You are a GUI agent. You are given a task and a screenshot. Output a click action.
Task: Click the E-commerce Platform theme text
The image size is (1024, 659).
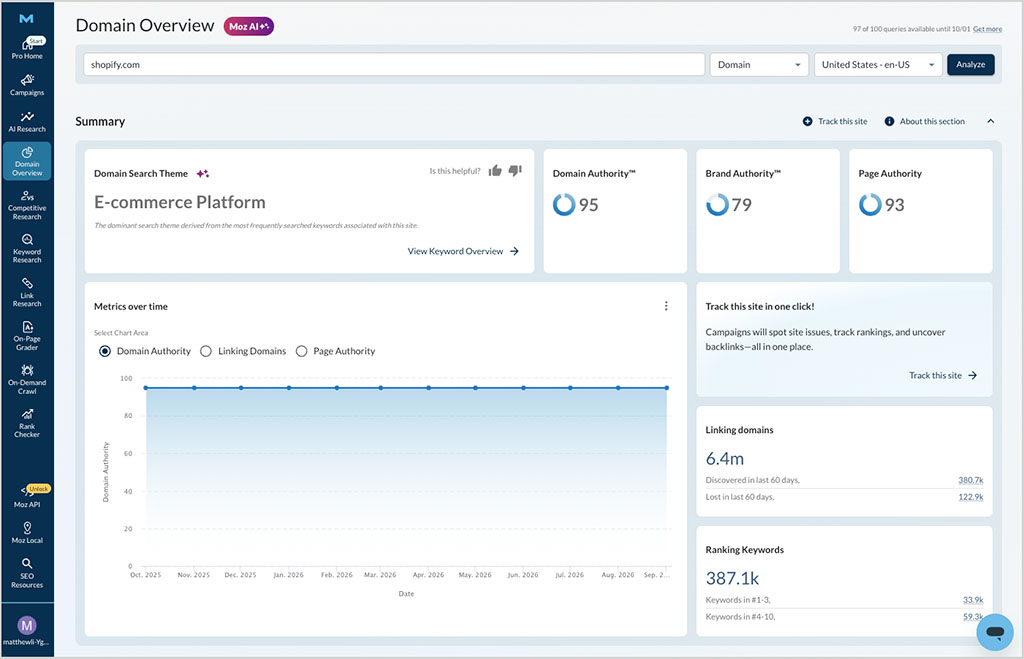click(x=180, y=202)
